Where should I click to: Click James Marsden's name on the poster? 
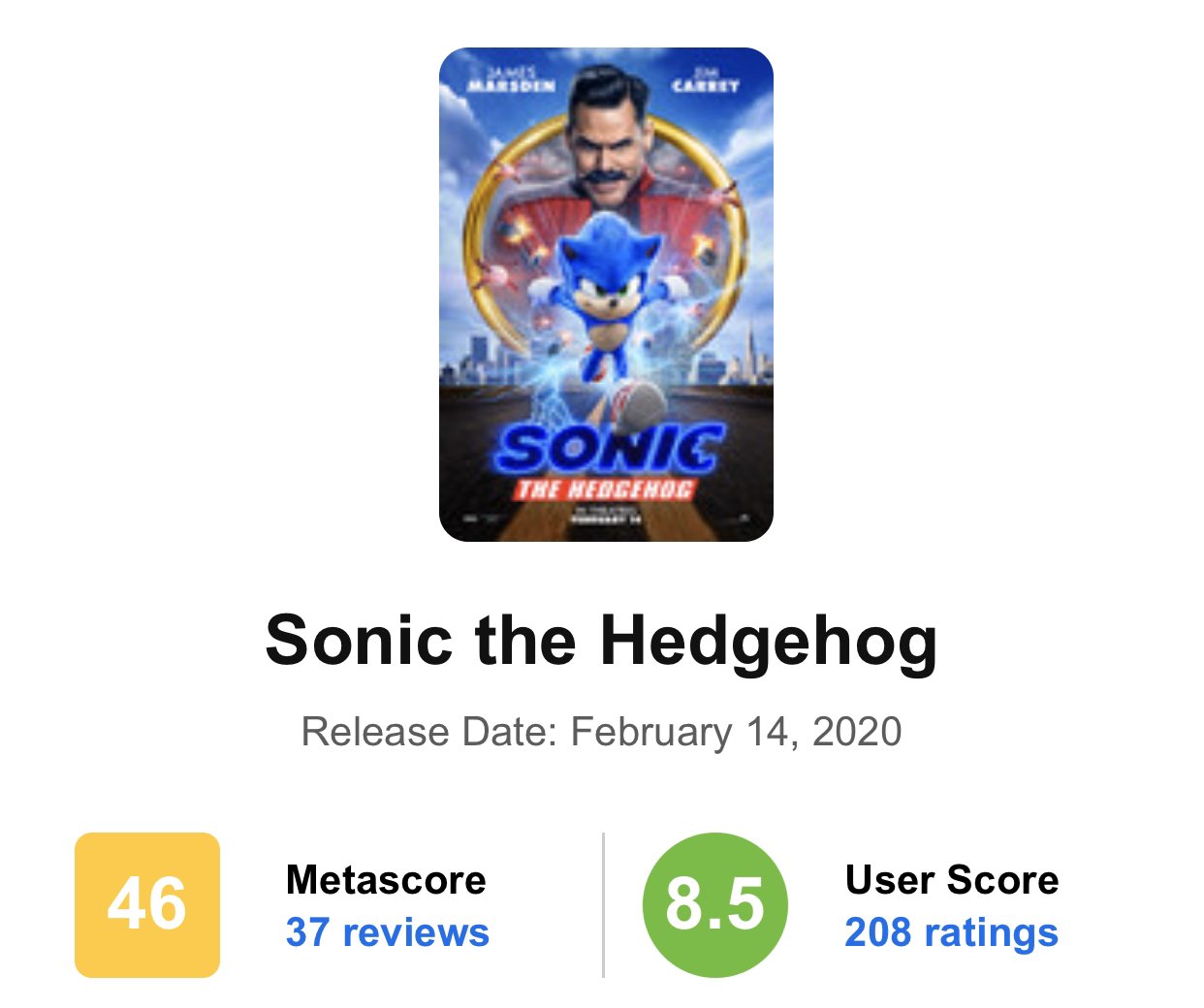[x=511, y=79]
